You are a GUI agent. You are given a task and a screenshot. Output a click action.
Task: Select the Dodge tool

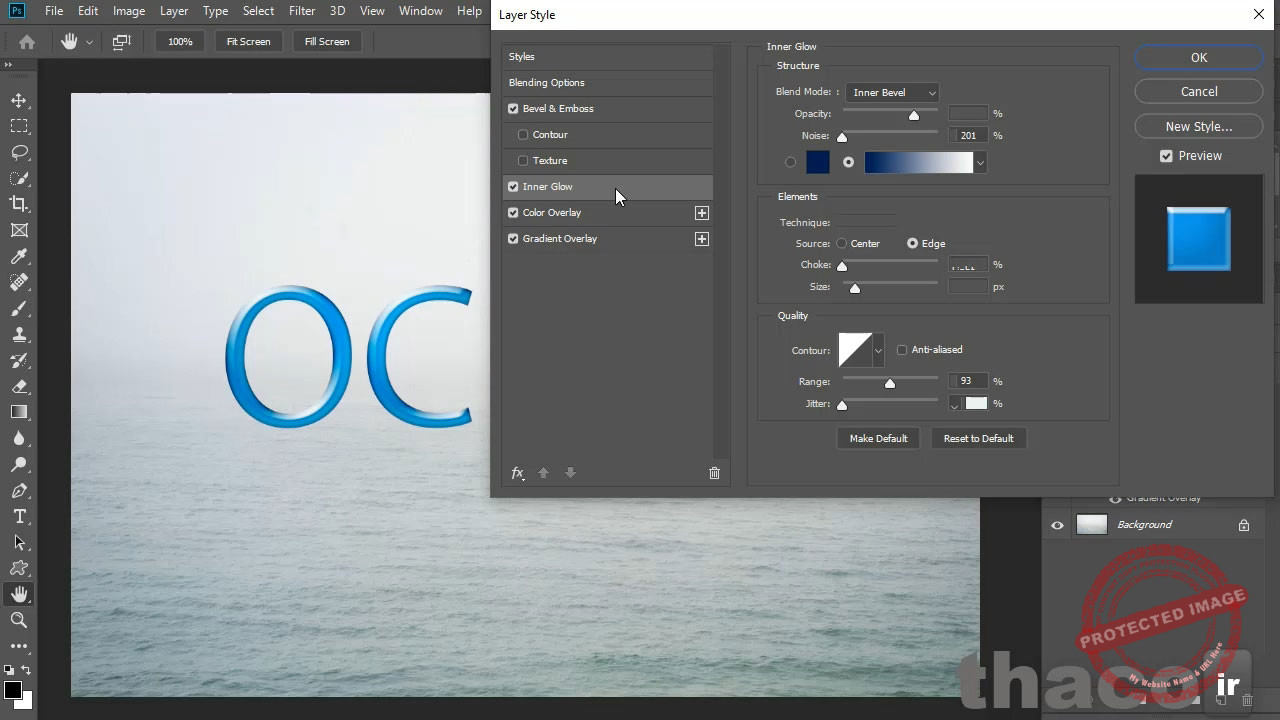click(19, 464)
